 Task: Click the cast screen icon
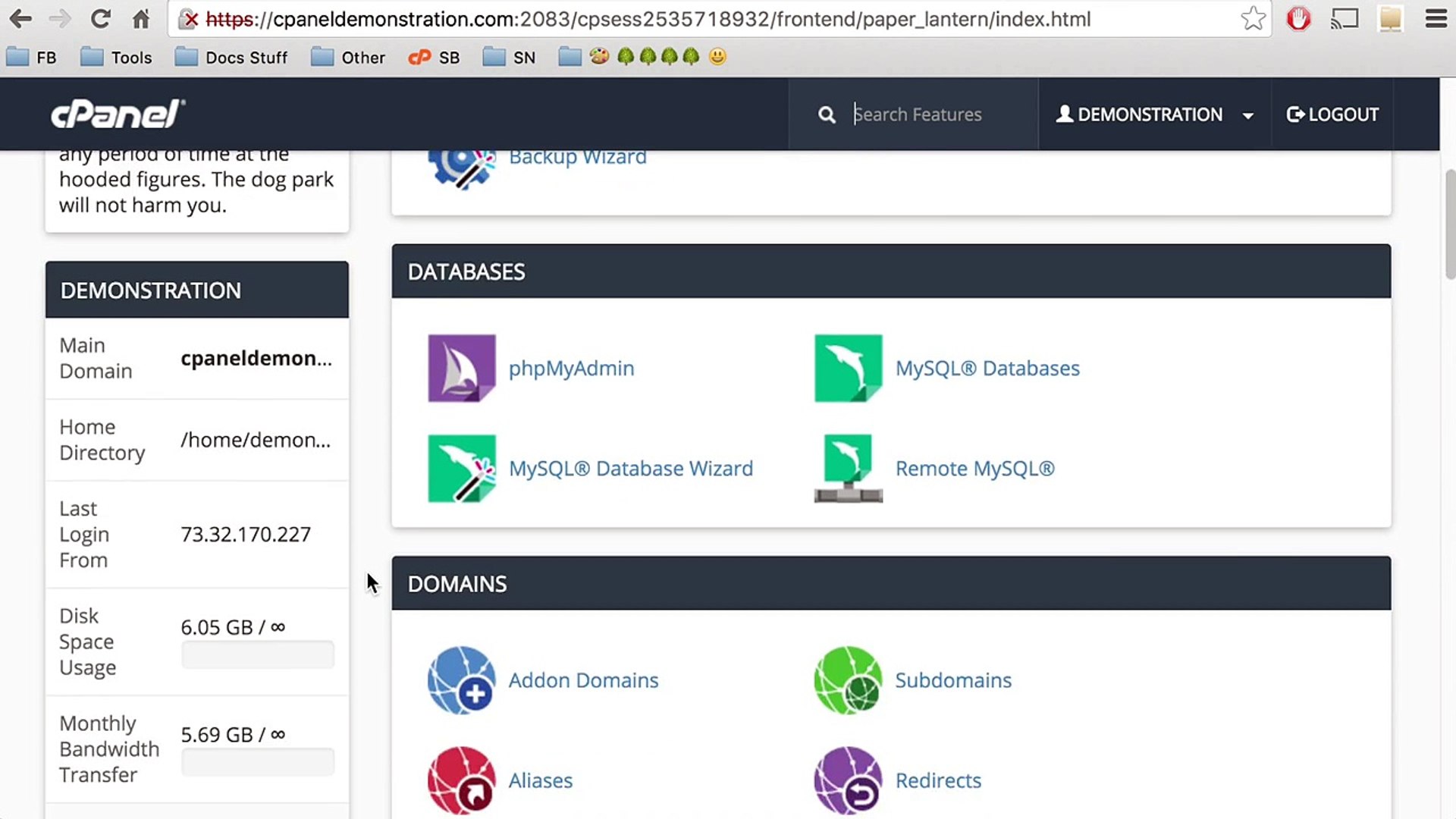[1345, 19]
